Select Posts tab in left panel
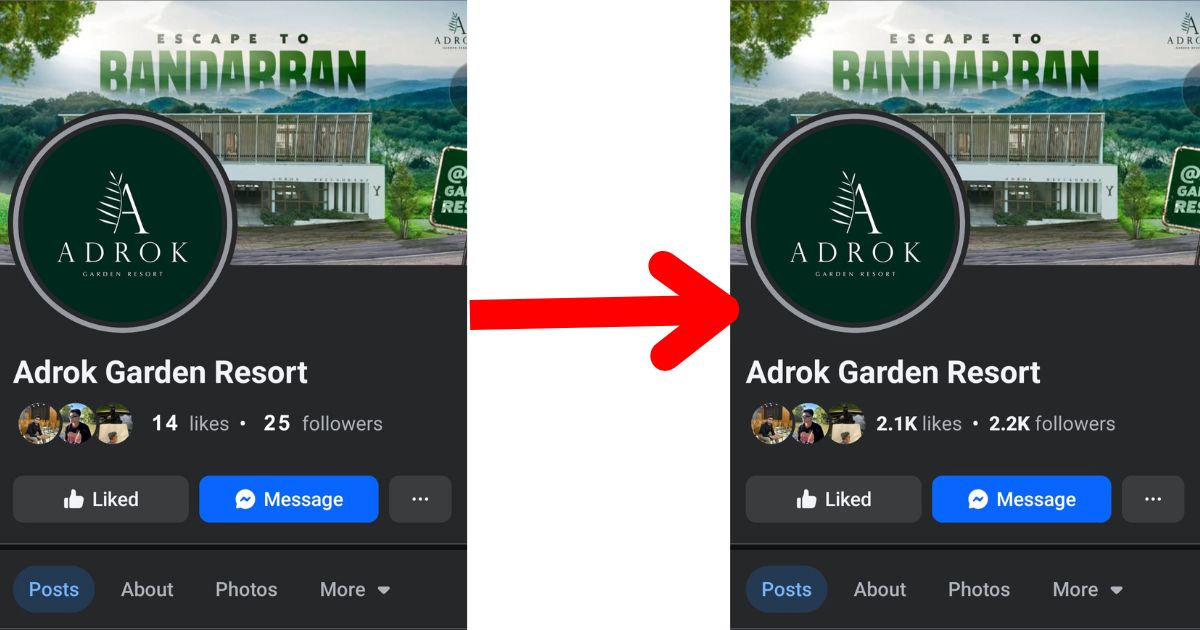1200x630 pixels. tap(54, 589)
